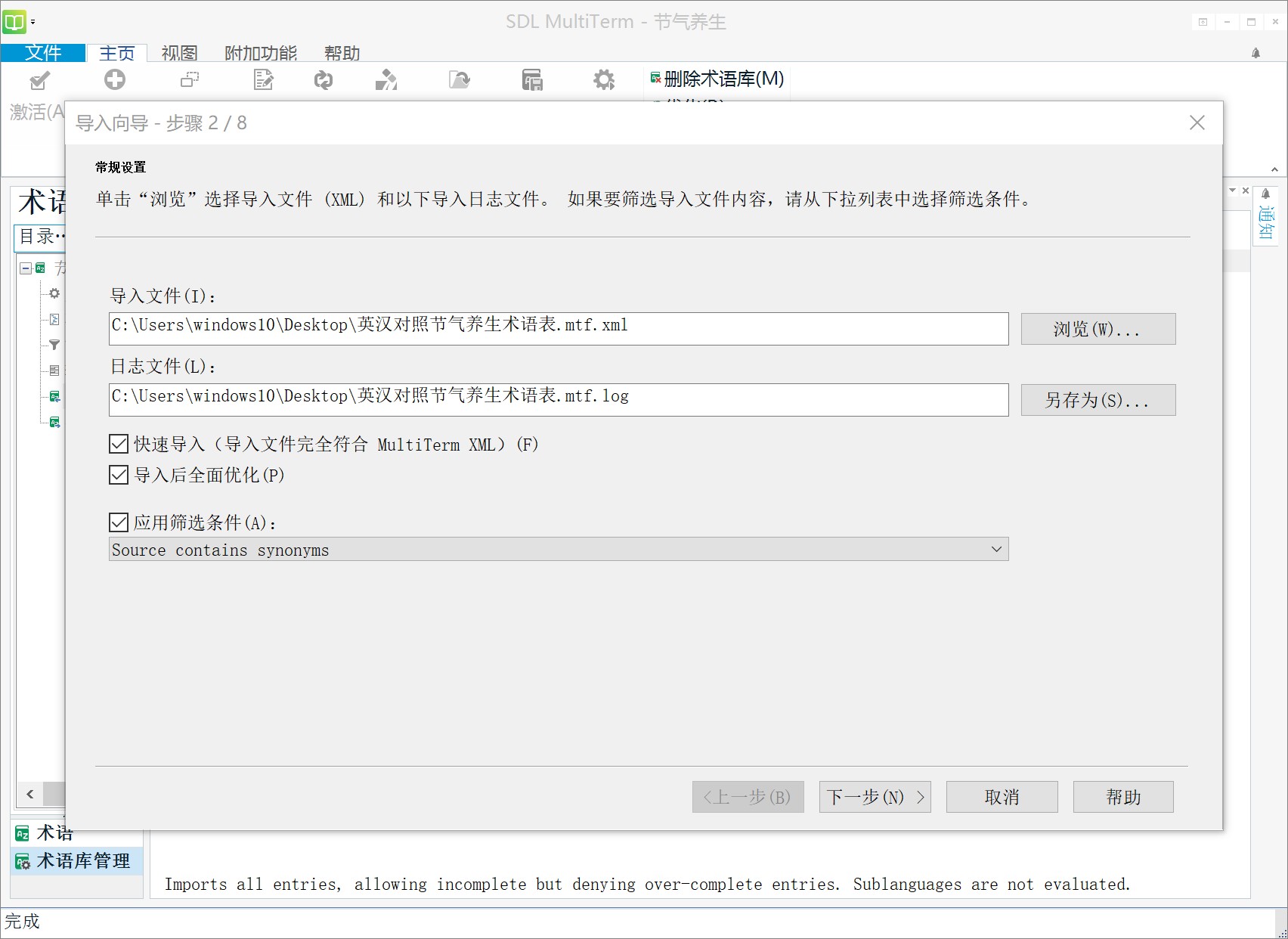Select the Export tree node icon
Image resolution: width=1288 pixels, height=939 pixels.
pos(54,422)
